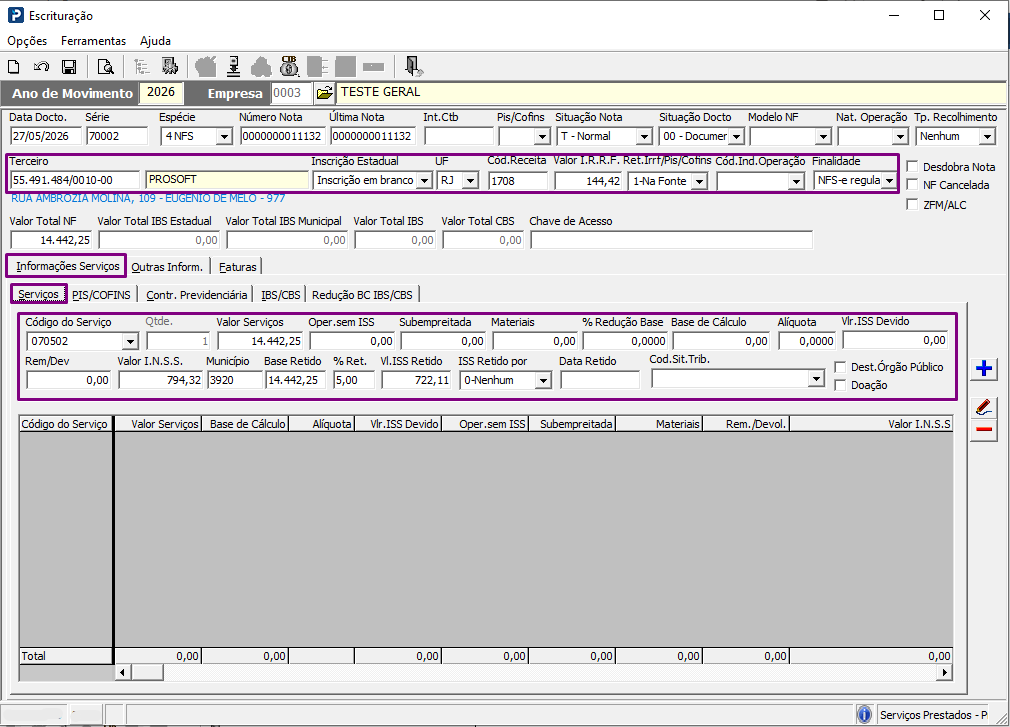The width and height of the screenshot is (1010, 727).
Task: Check the Dest.Órgão Público option
Action: pyautogui.click(x=840, y=367)
